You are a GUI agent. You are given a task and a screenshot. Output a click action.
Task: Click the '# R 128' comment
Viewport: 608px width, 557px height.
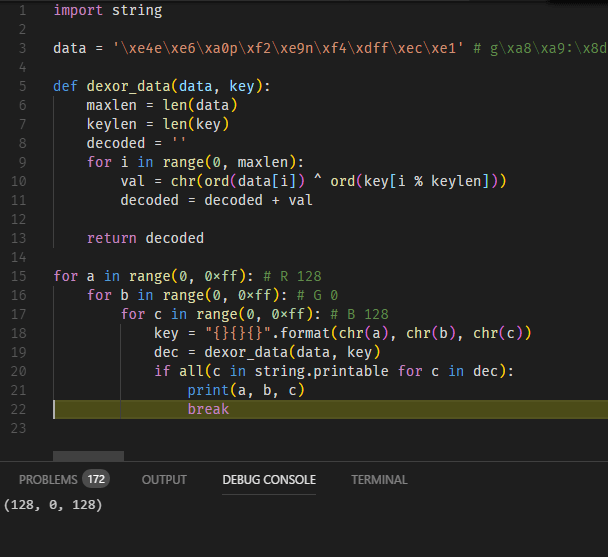[x=292, y=276]
